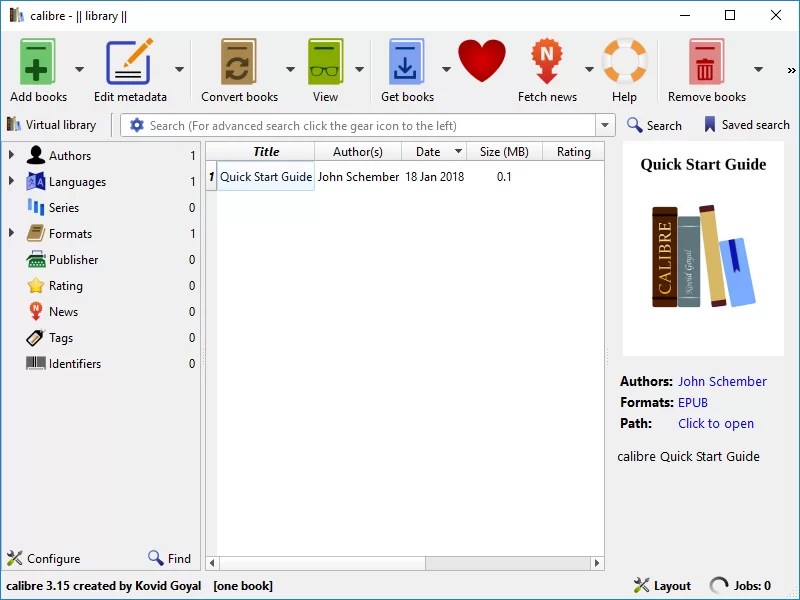Open Help via the lifebuoy icon
This screenshot has width=800, height=600.
pyautogui.click(x=625, y=62)
